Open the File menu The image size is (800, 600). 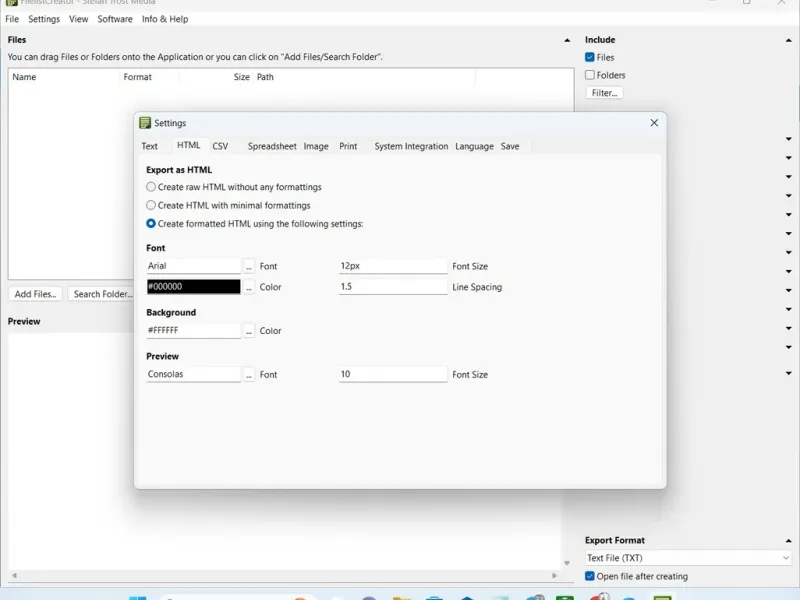[x=12, y=19]
